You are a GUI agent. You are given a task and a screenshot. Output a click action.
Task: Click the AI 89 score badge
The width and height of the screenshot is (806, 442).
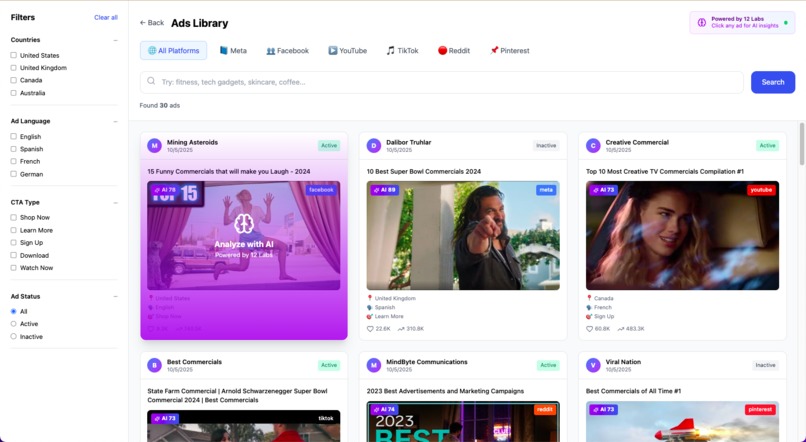pos(384,190)
